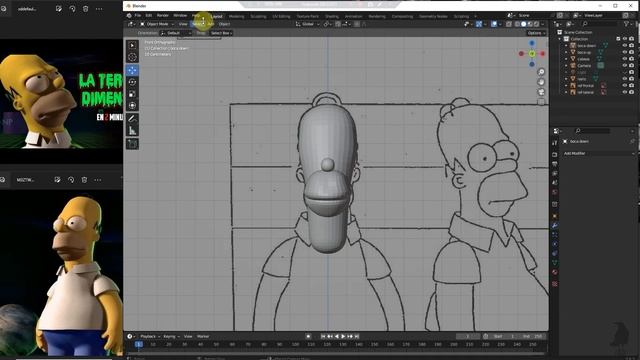Open the Marker menu in the timeline
The height and width of the screenshot is (360, 640).
(x=203, y=336)
